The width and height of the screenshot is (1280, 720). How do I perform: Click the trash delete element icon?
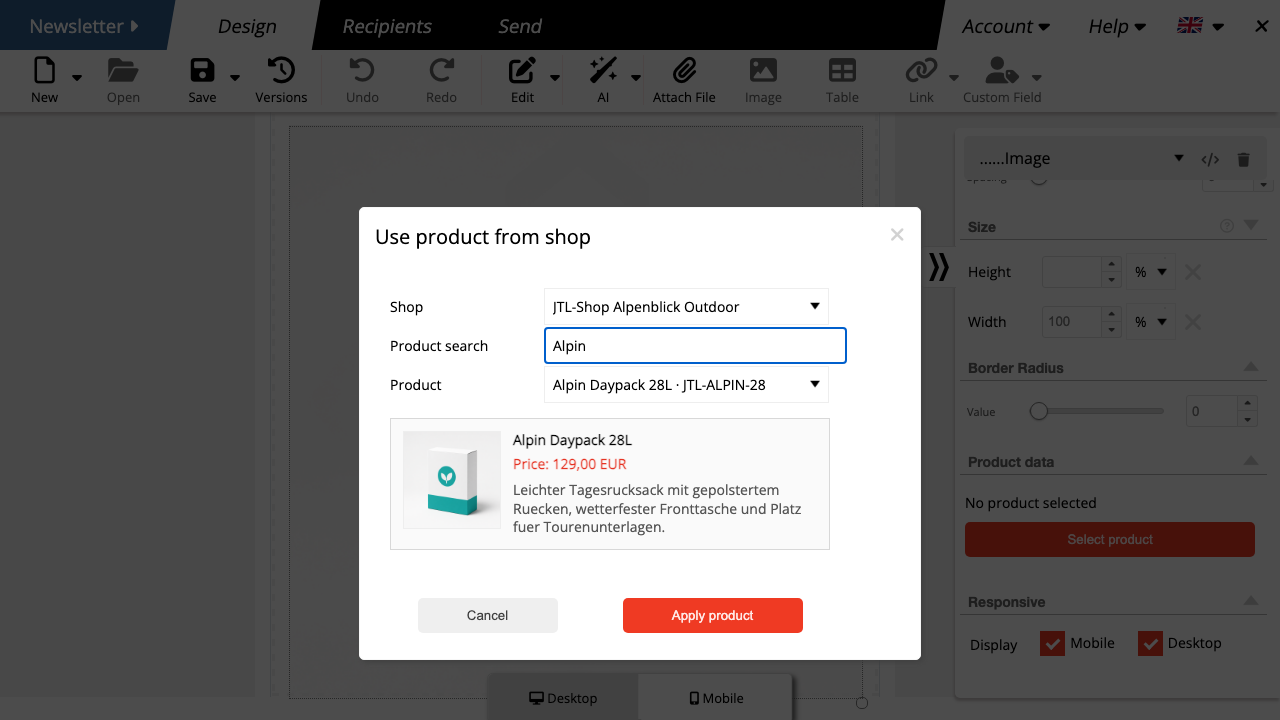pyautogui.click(x=1244, y=159)
